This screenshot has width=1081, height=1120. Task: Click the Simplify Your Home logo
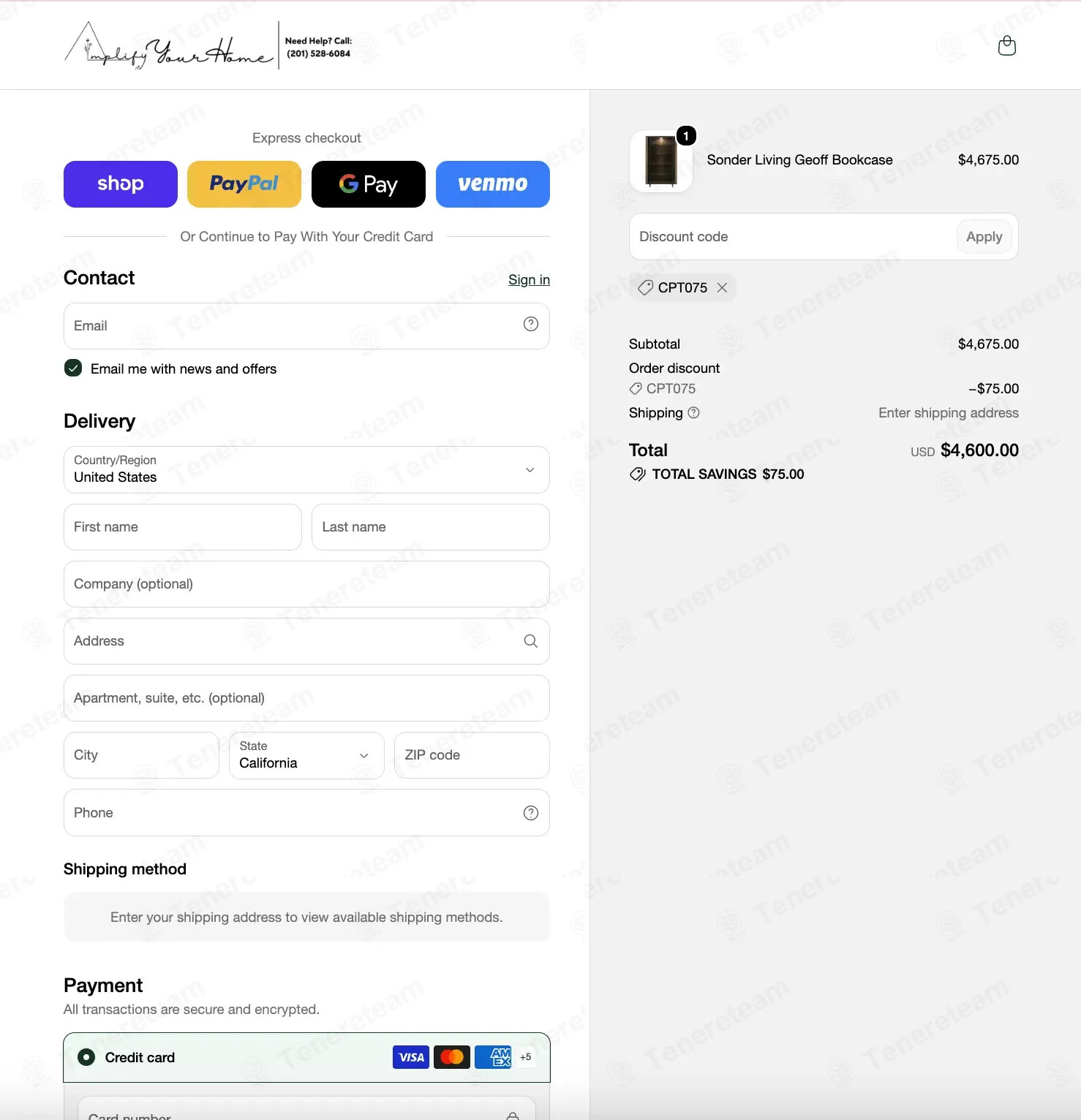[169, 45]
